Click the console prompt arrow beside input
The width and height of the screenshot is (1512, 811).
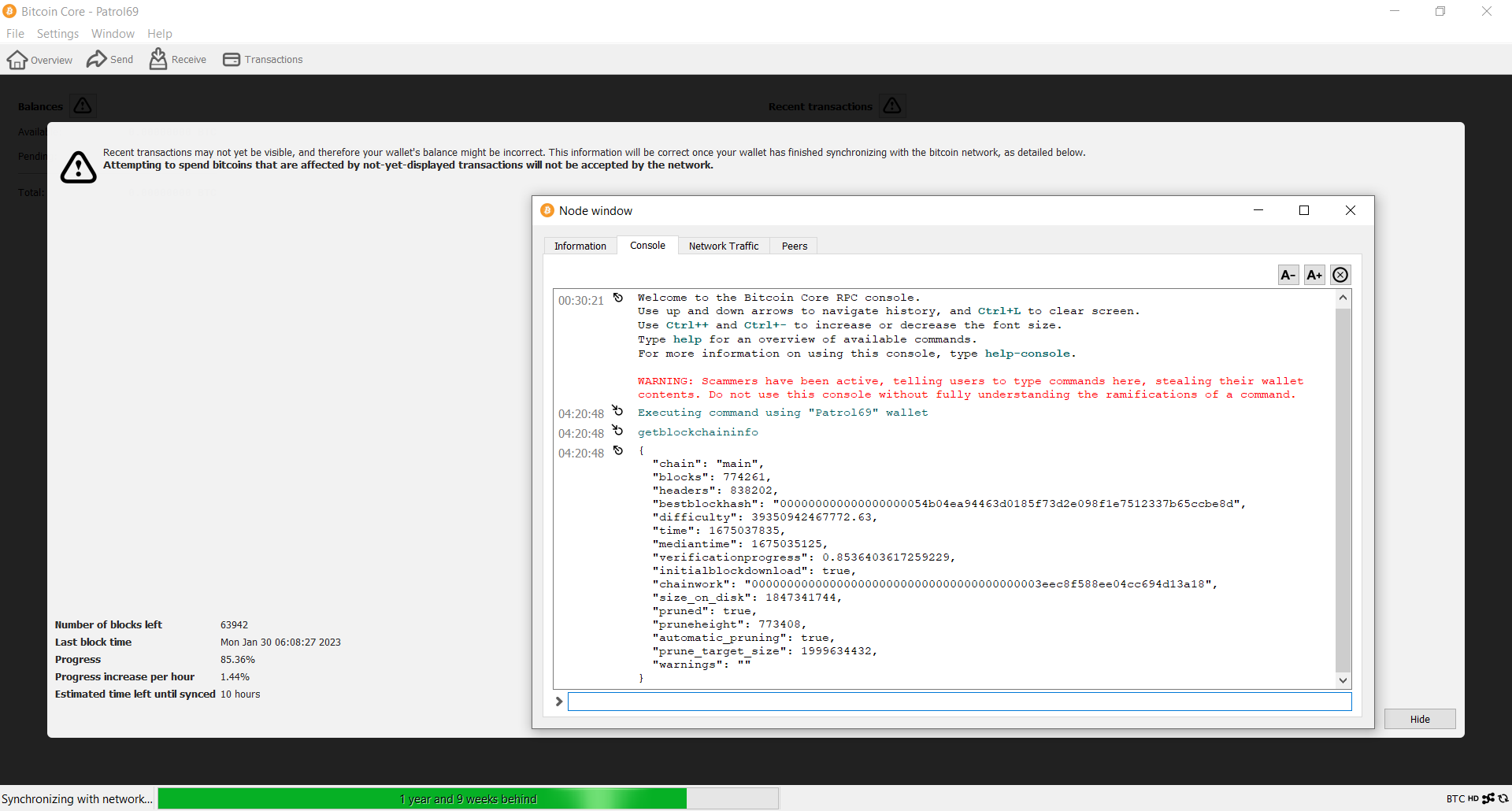click(559, 702)
